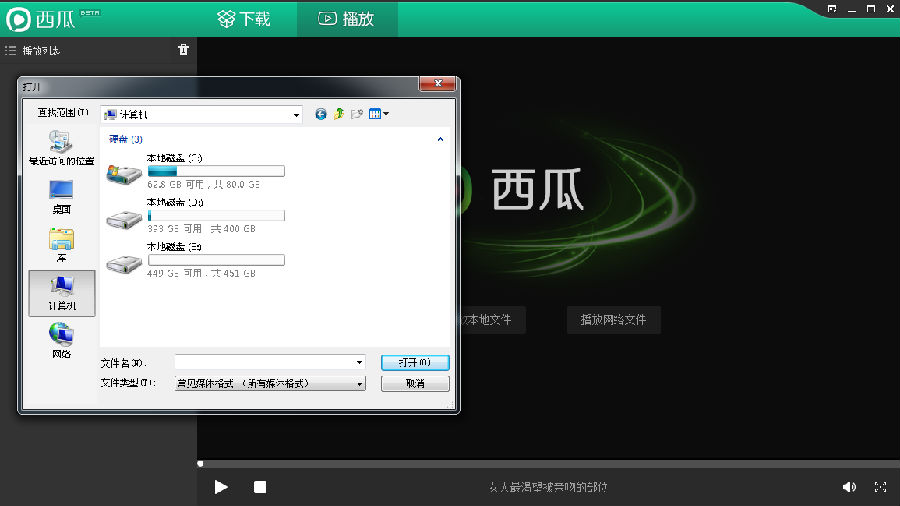Switch to the 下载 download tab
The image size is (900, 506).
244,19
